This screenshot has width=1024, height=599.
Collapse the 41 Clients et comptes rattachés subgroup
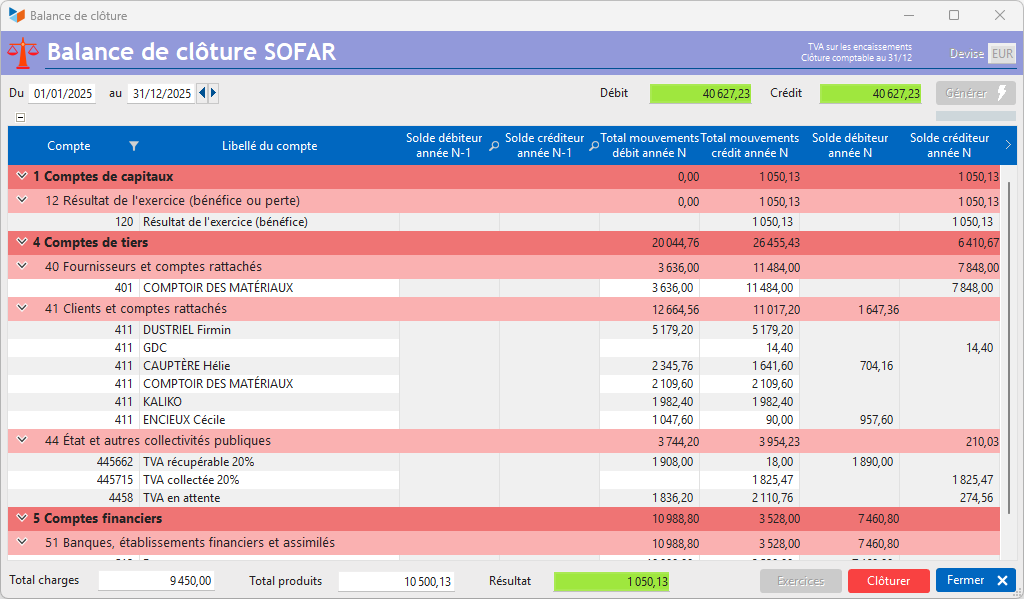[x=21, y=309]
